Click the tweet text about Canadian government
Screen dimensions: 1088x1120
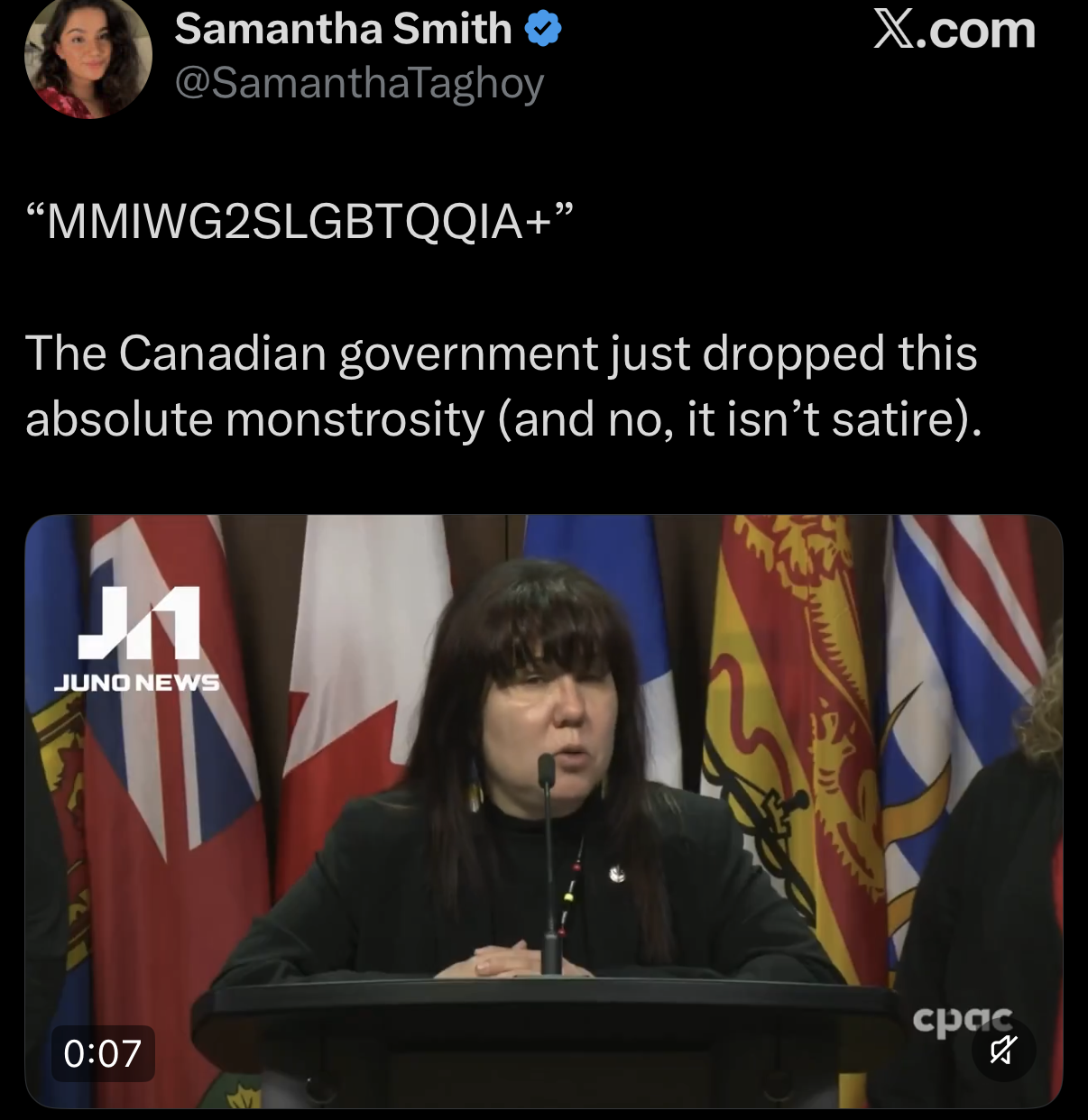[x=503, y=386]
